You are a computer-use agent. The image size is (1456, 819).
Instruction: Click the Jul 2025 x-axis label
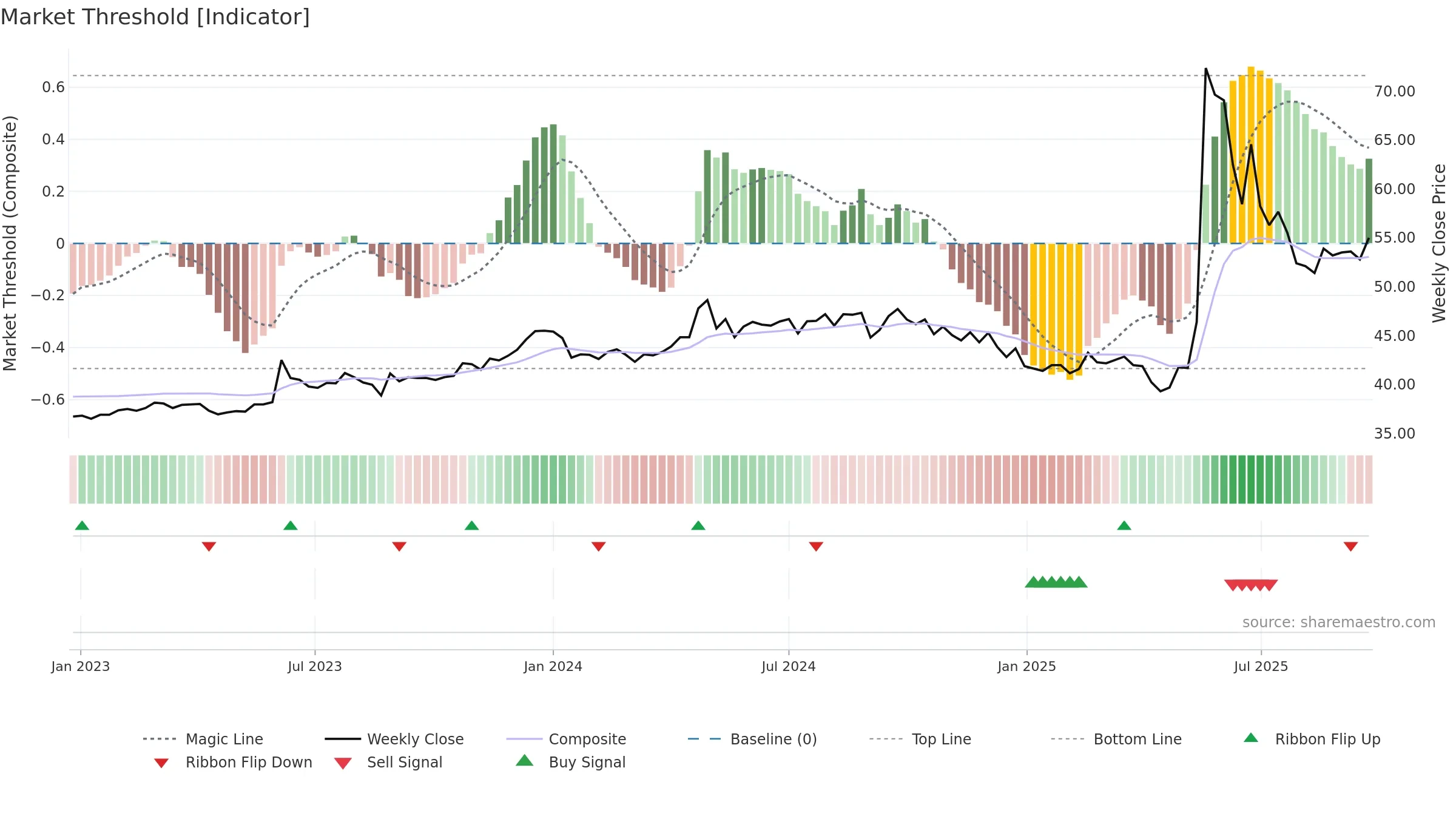pyautogui.click(x=1261, y=667)
